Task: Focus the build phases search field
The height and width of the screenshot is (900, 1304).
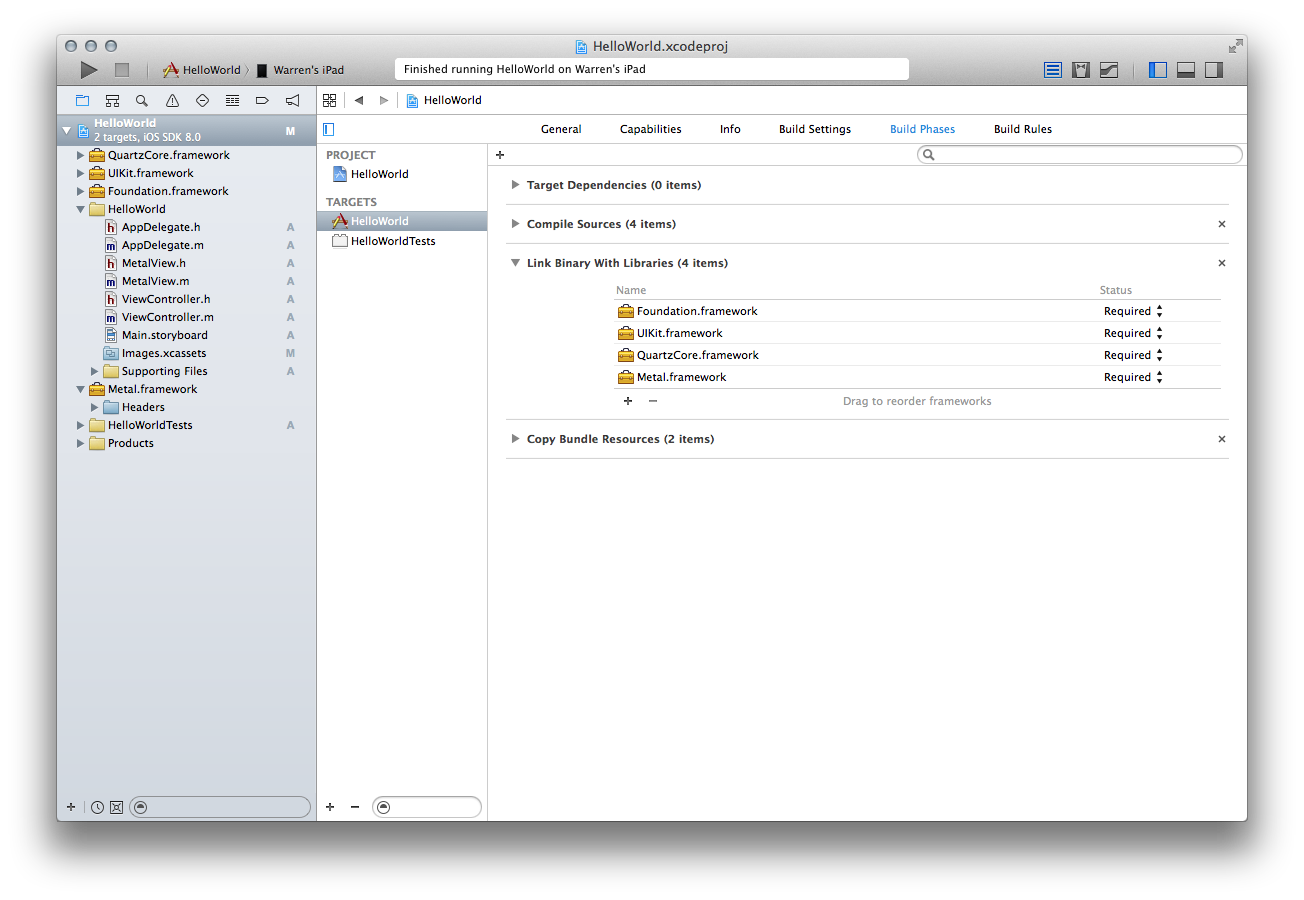Action: coord(1080,155)
